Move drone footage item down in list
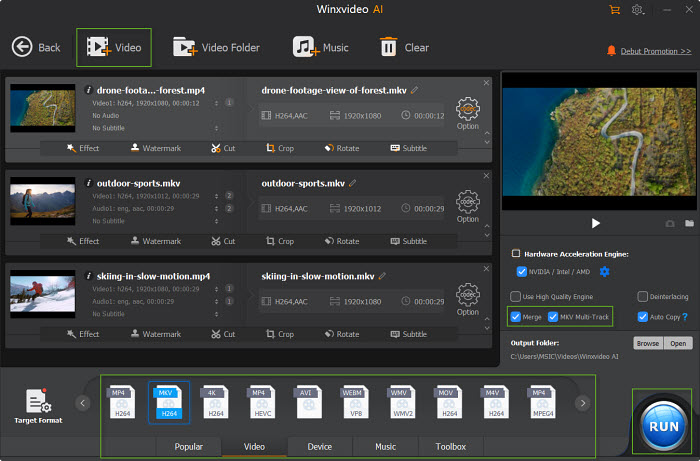Viewport: 700px width, 461px height. 487,142
